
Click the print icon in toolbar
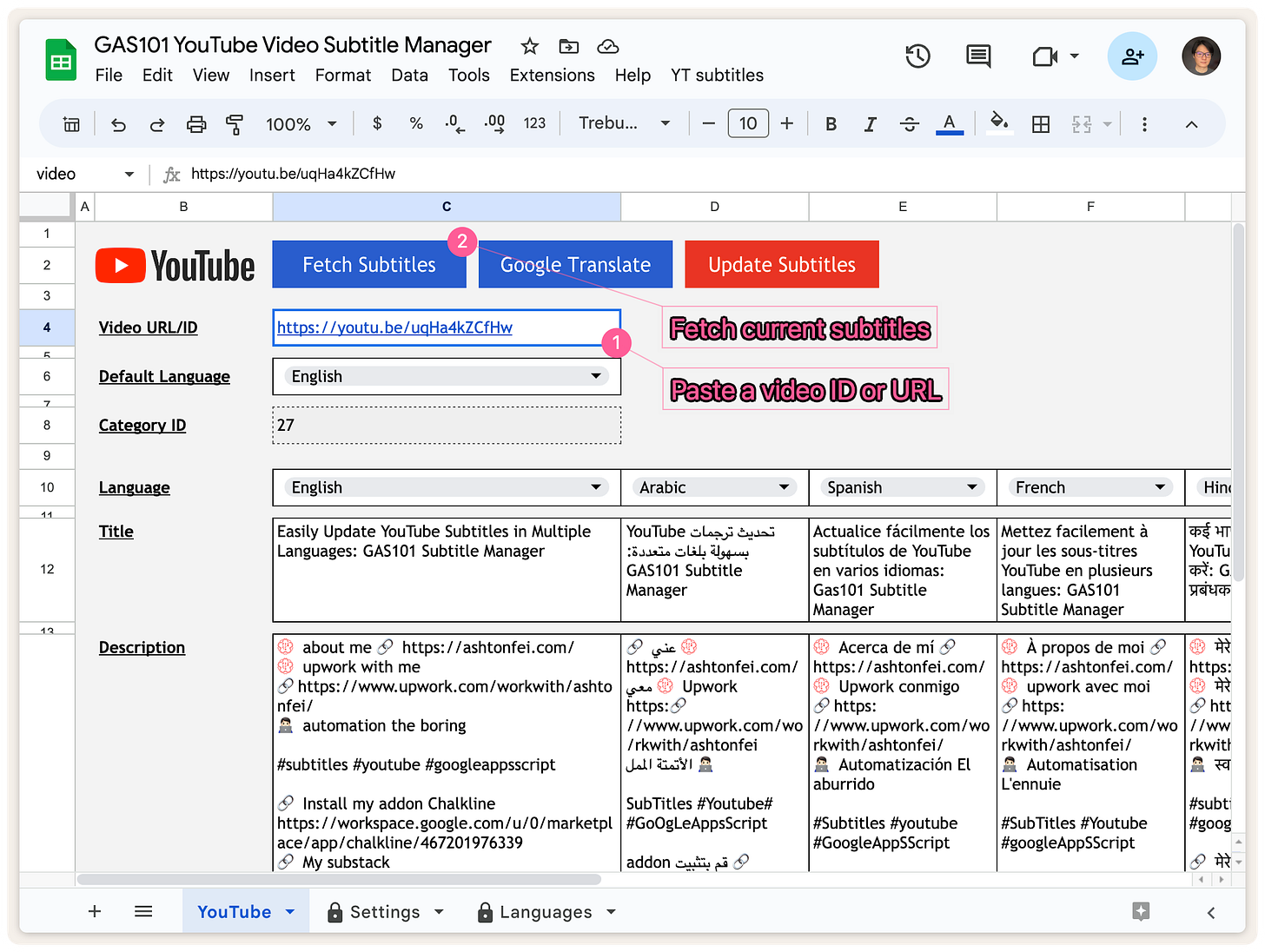196,124
